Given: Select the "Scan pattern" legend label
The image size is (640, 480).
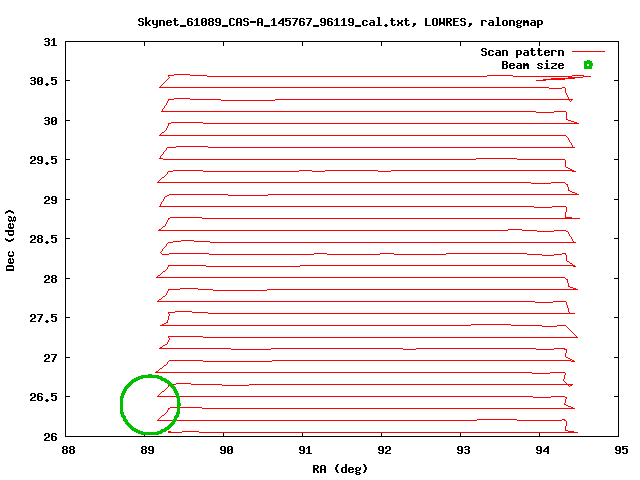Looking at the screenshot, I should point(522,52).
